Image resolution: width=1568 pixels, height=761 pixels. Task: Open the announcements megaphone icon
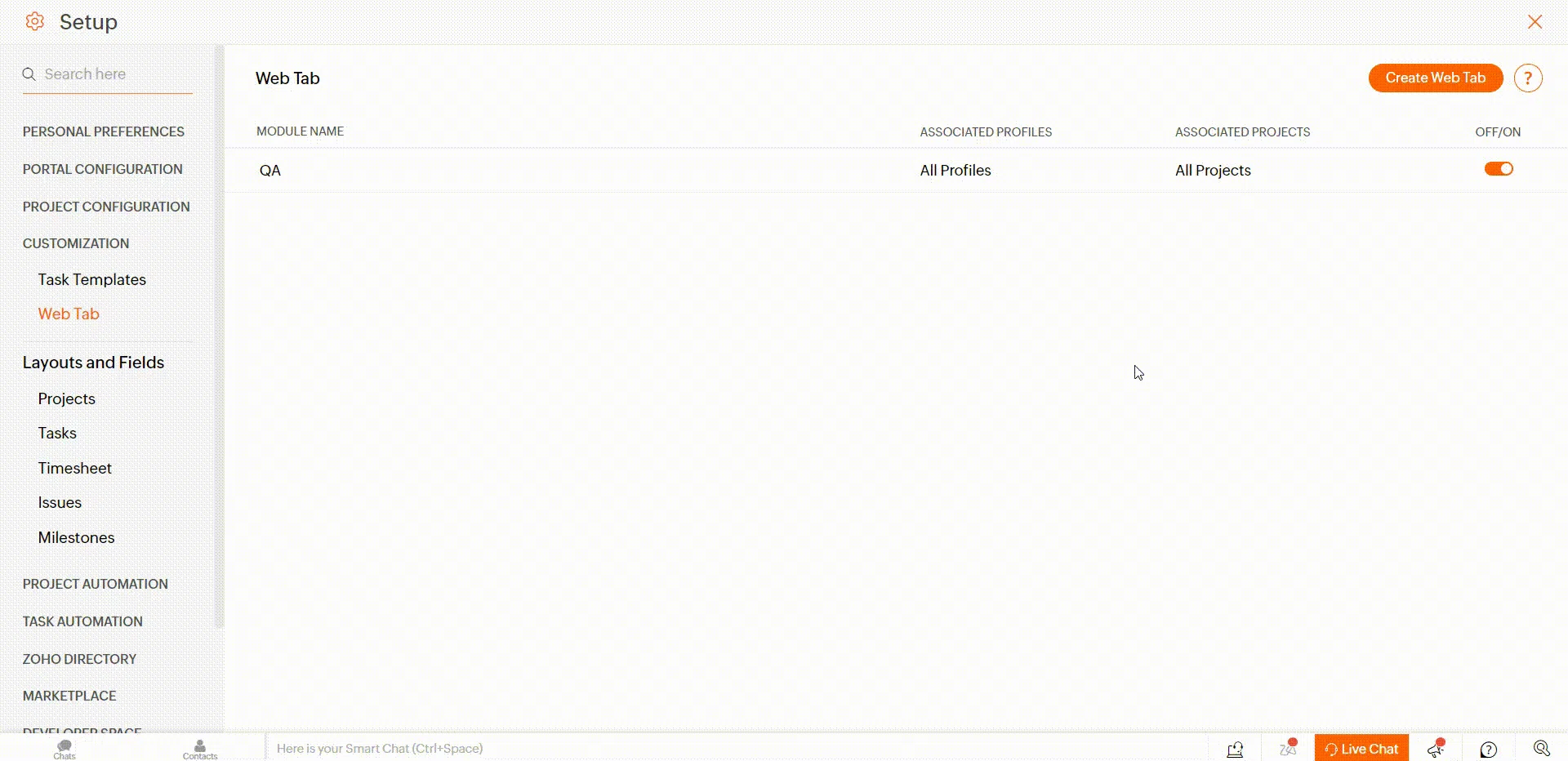(x=1436, y=749)
